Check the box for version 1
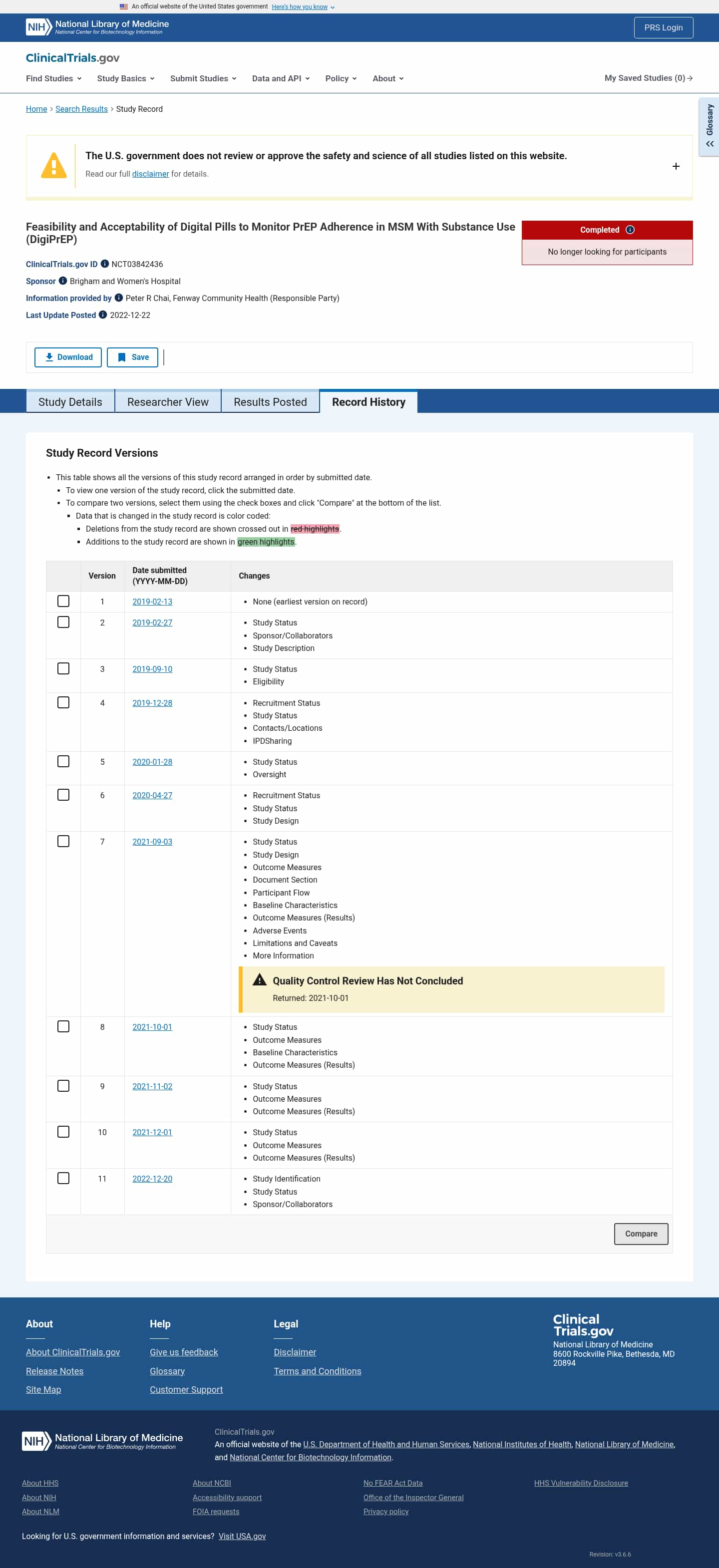This screenshot has height=1568, width=719. pyautogui.click(x=63, y=602)
